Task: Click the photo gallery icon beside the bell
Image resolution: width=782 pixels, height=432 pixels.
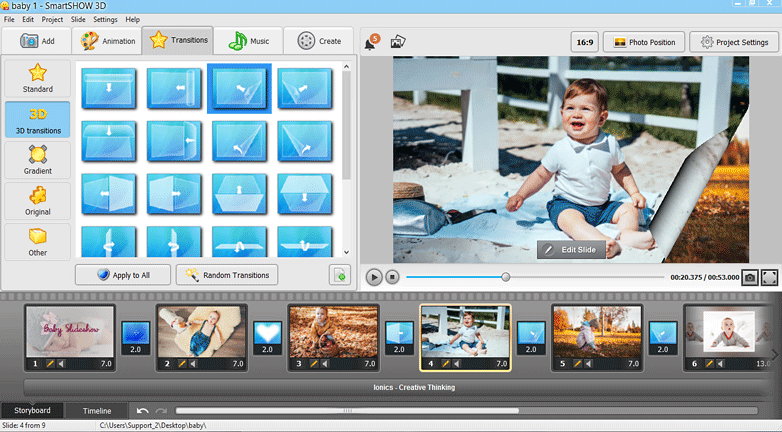Action: tap(397, 42)
